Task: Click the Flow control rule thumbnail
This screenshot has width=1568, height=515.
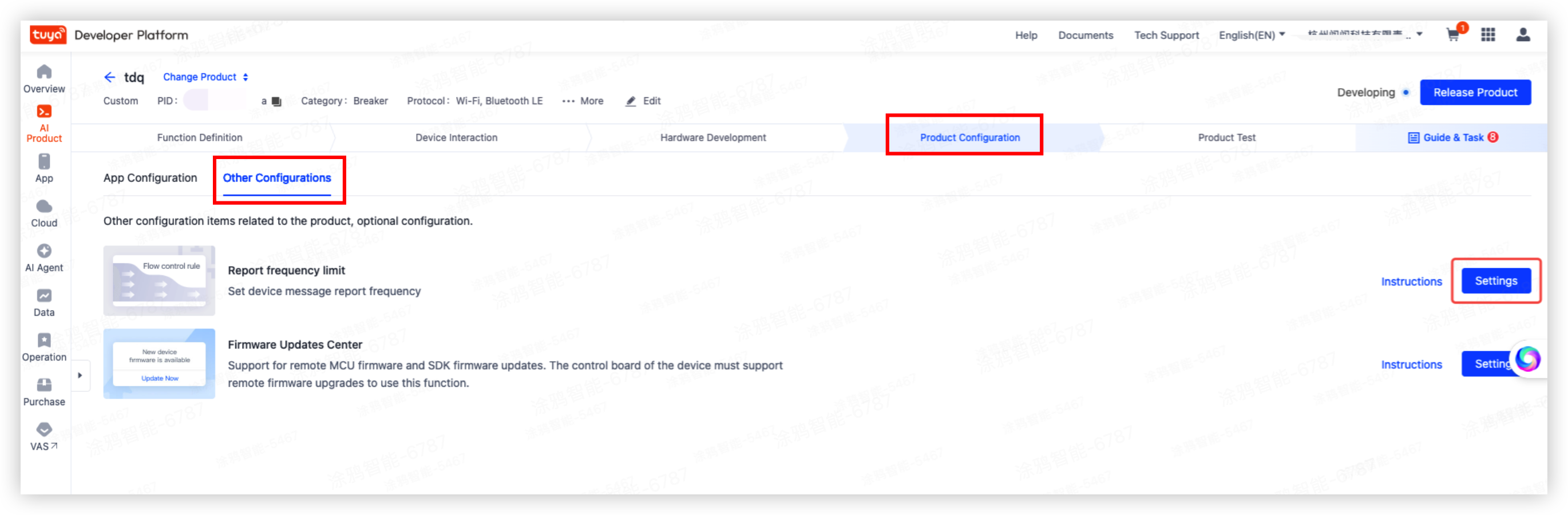Action: pyautogui.click(x=159, y=280)
